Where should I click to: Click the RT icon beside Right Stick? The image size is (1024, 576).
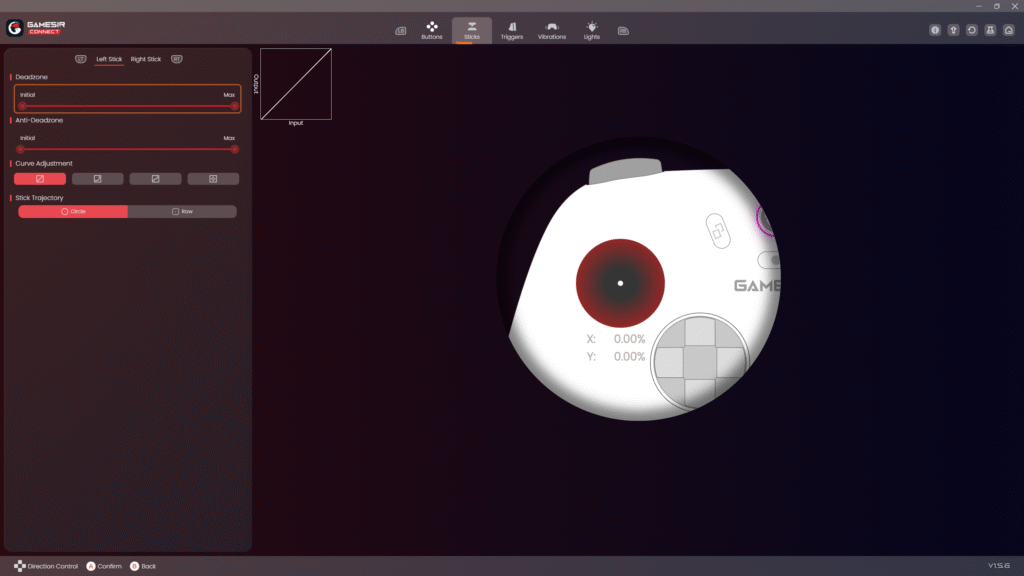(x=176, y=59)
